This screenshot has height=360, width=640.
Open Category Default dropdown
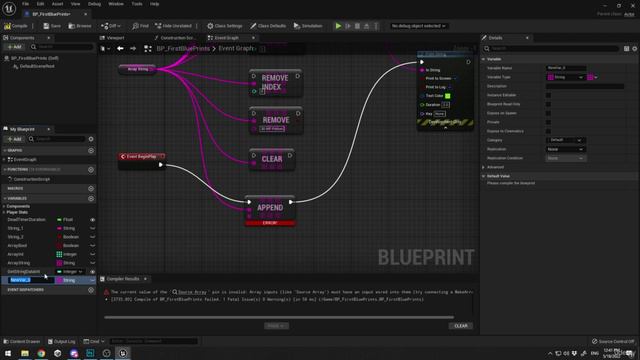pyautogui.click(x=566, y=140)
